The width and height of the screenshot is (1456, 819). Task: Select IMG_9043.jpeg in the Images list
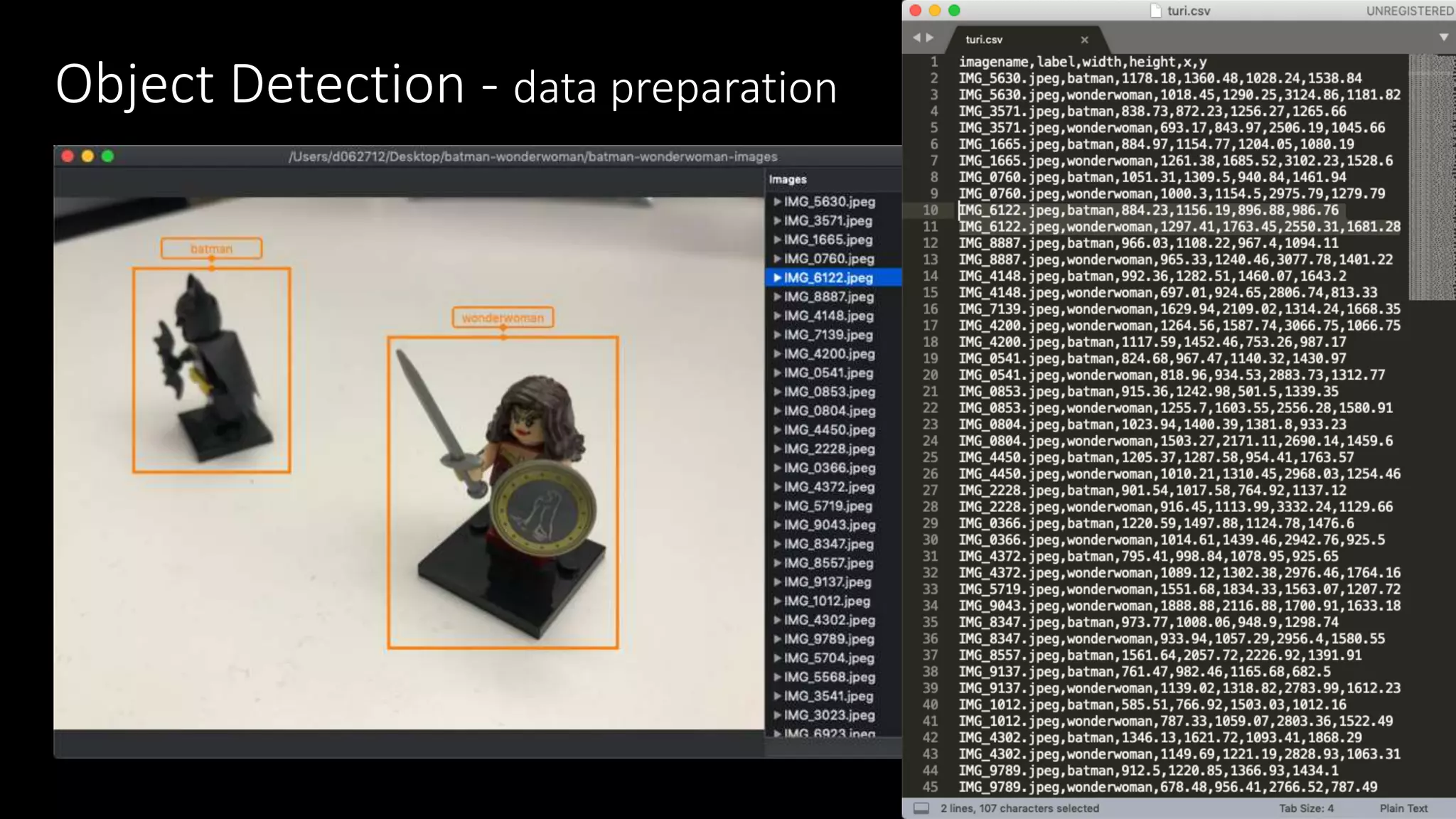830,525
